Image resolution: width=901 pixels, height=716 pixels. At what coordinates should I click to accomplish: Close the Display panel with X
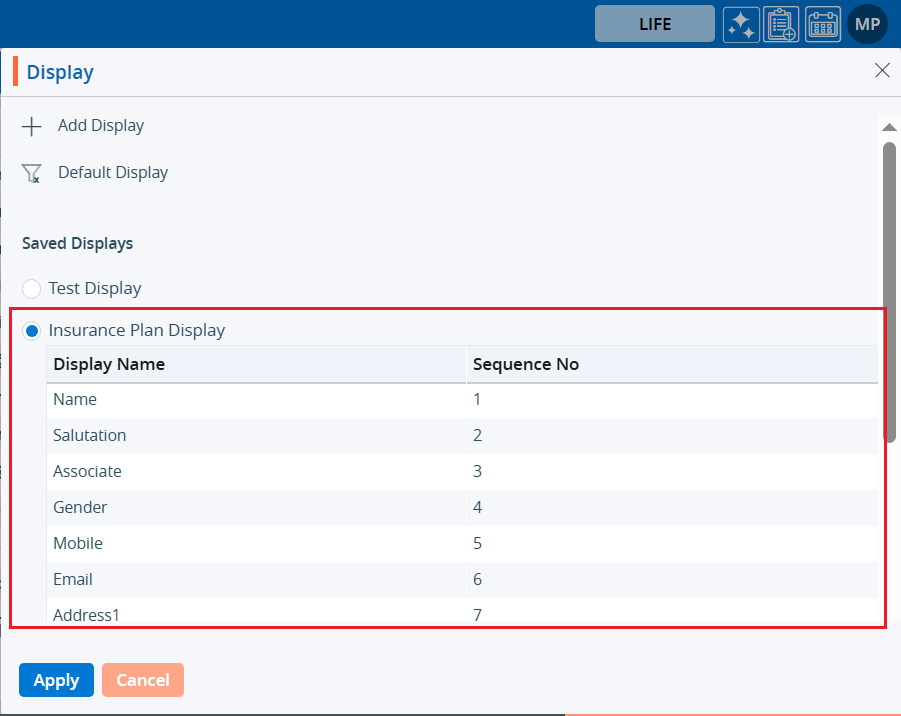pyautogui.click(x=882, y=70)
